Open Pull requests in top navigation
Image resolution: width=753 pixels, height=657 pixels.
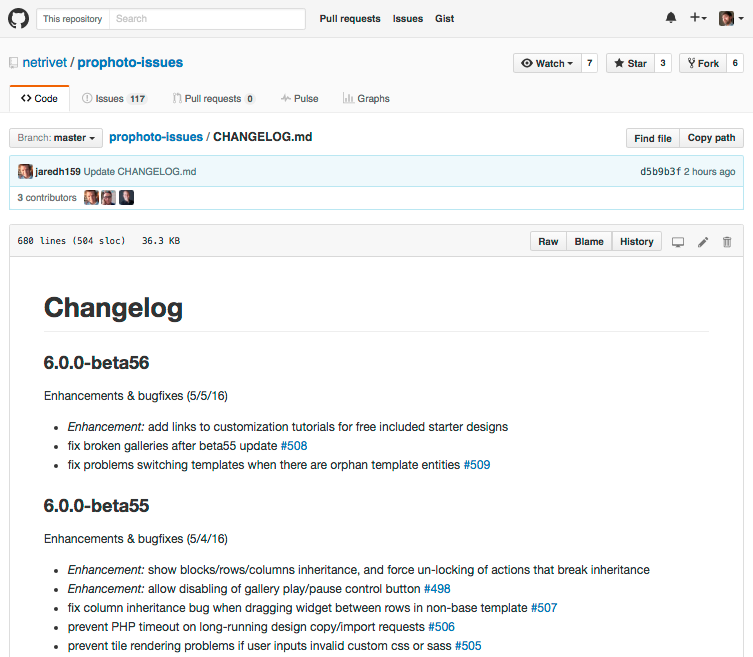click(x=350, y=19)
